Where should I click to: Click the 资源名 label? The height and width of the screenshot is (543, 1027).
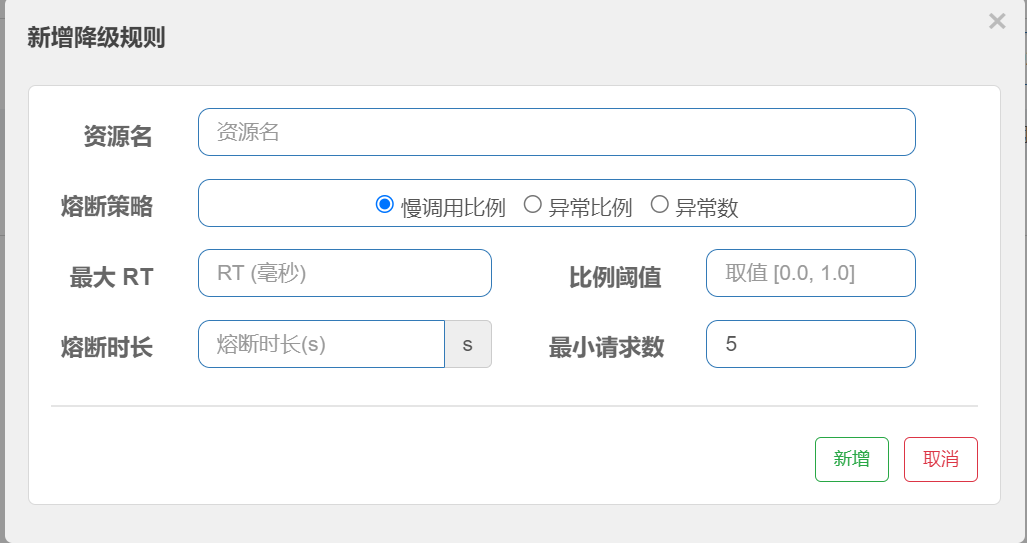118,136
